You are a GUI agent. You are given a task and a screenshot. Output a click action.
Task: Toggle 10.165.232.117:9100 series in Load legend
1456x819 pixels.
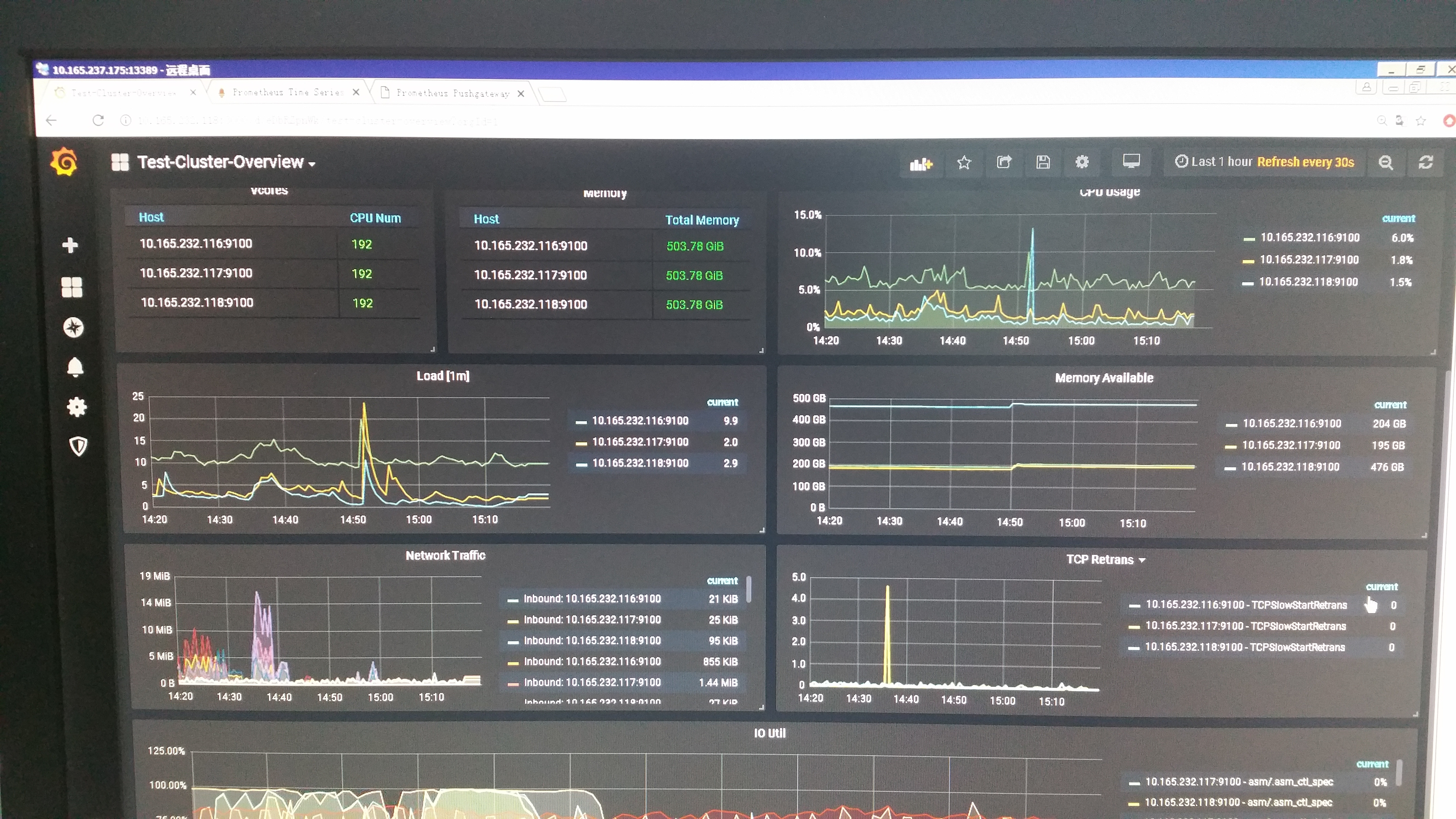640,442
